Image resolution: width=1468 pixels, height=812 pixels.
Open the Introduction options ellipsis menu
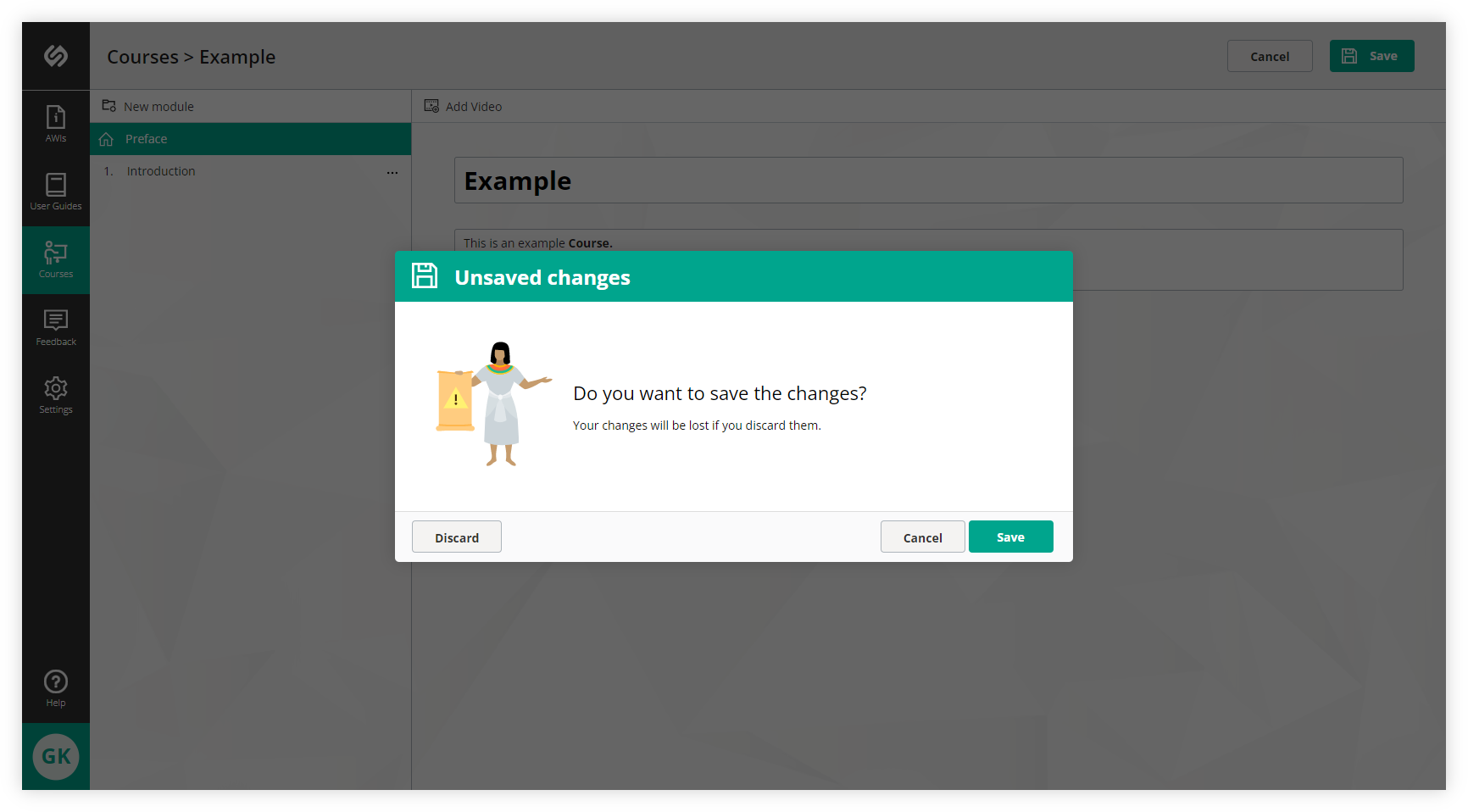pos(392,172)
